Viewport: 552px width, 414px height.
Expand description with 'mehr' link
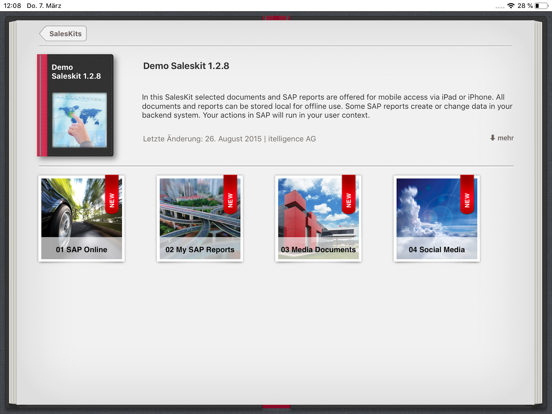(x=502, y=138)
